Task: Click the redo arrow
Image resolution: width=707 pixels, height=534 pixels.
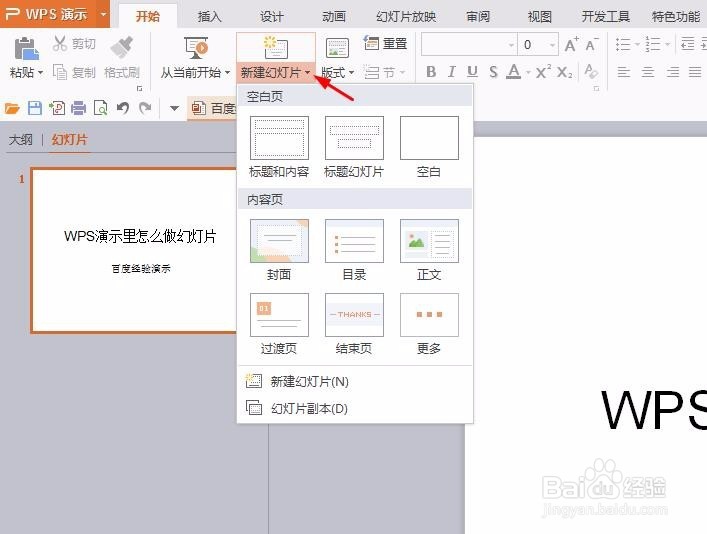Action: (145, 108)
